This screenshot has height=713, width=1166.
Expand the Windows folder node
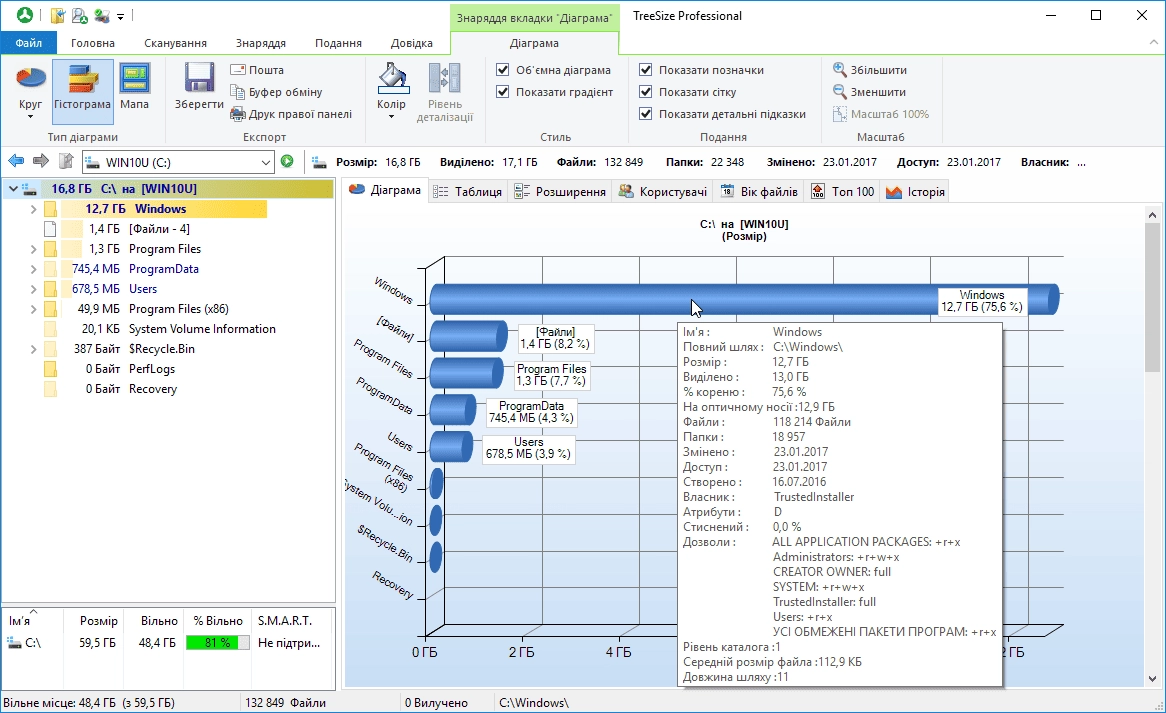click(x=33, y=209)
